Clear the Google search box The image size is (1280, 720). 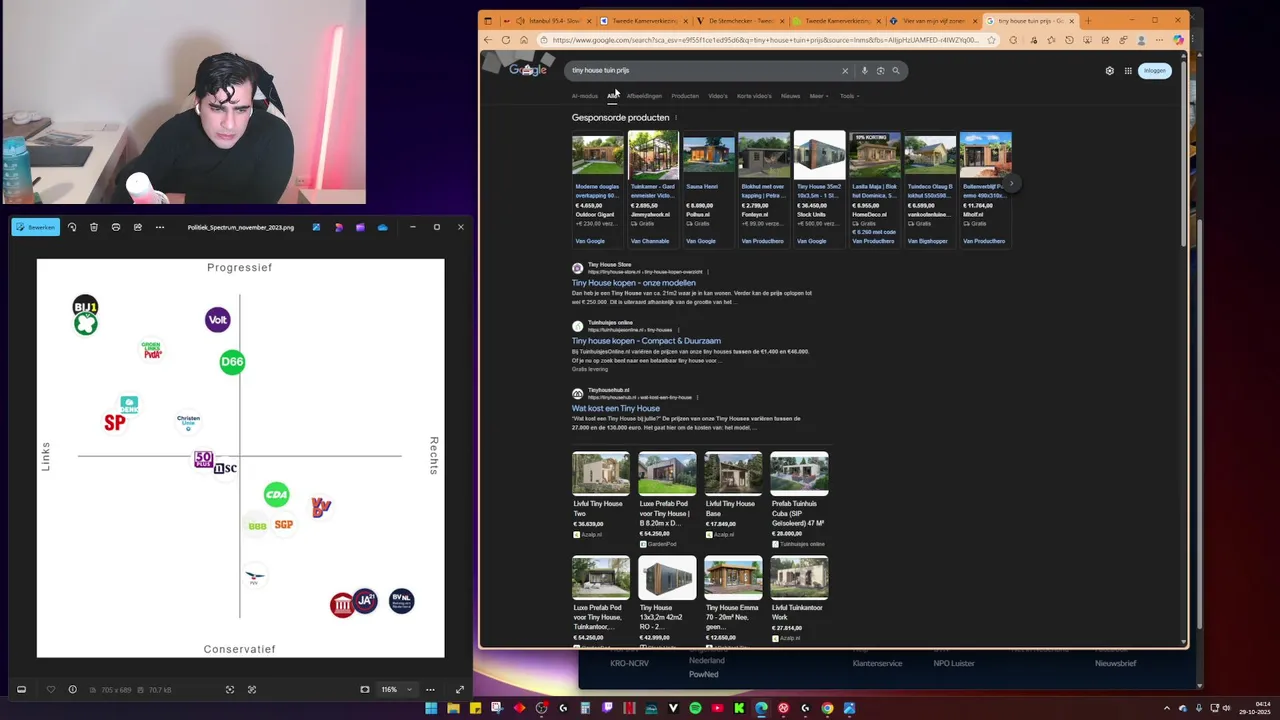point(845,71)
